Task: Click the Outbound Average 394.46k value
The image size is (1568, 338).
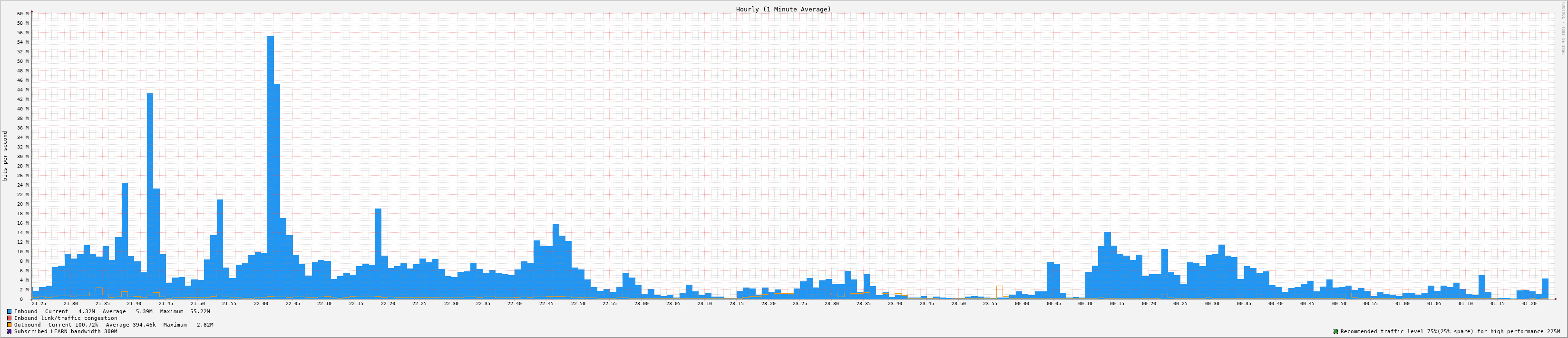Action: (141, 325)
